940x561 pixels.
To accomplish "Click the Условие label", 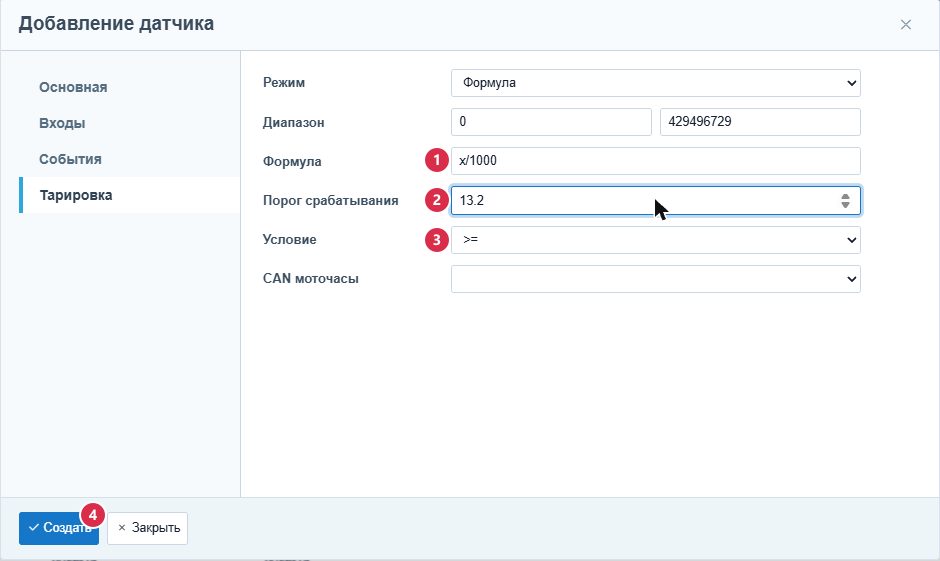I will (x=290, y=240).
